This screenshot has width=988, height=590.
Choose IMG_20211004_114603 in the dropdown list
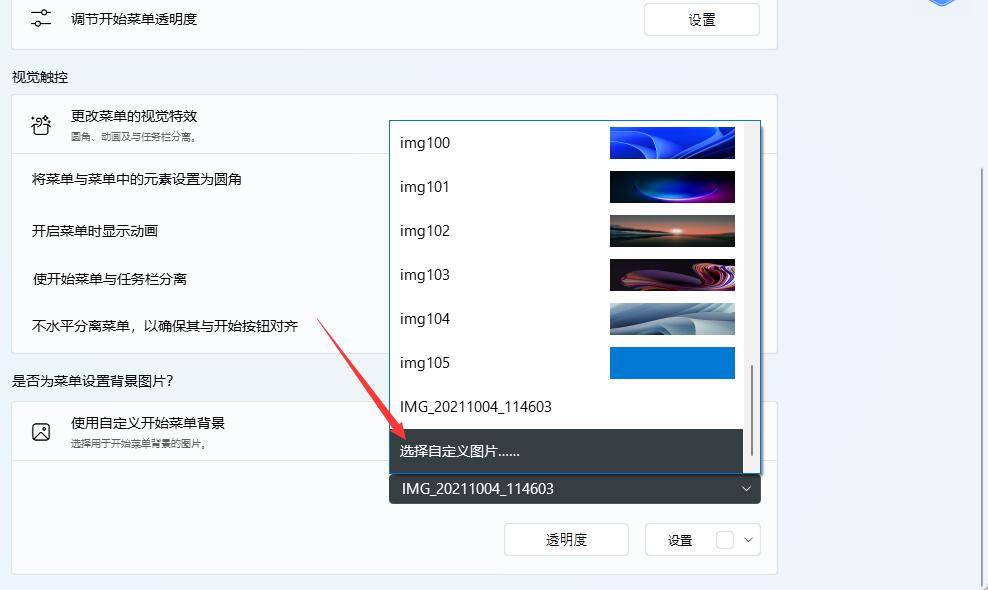566,407
